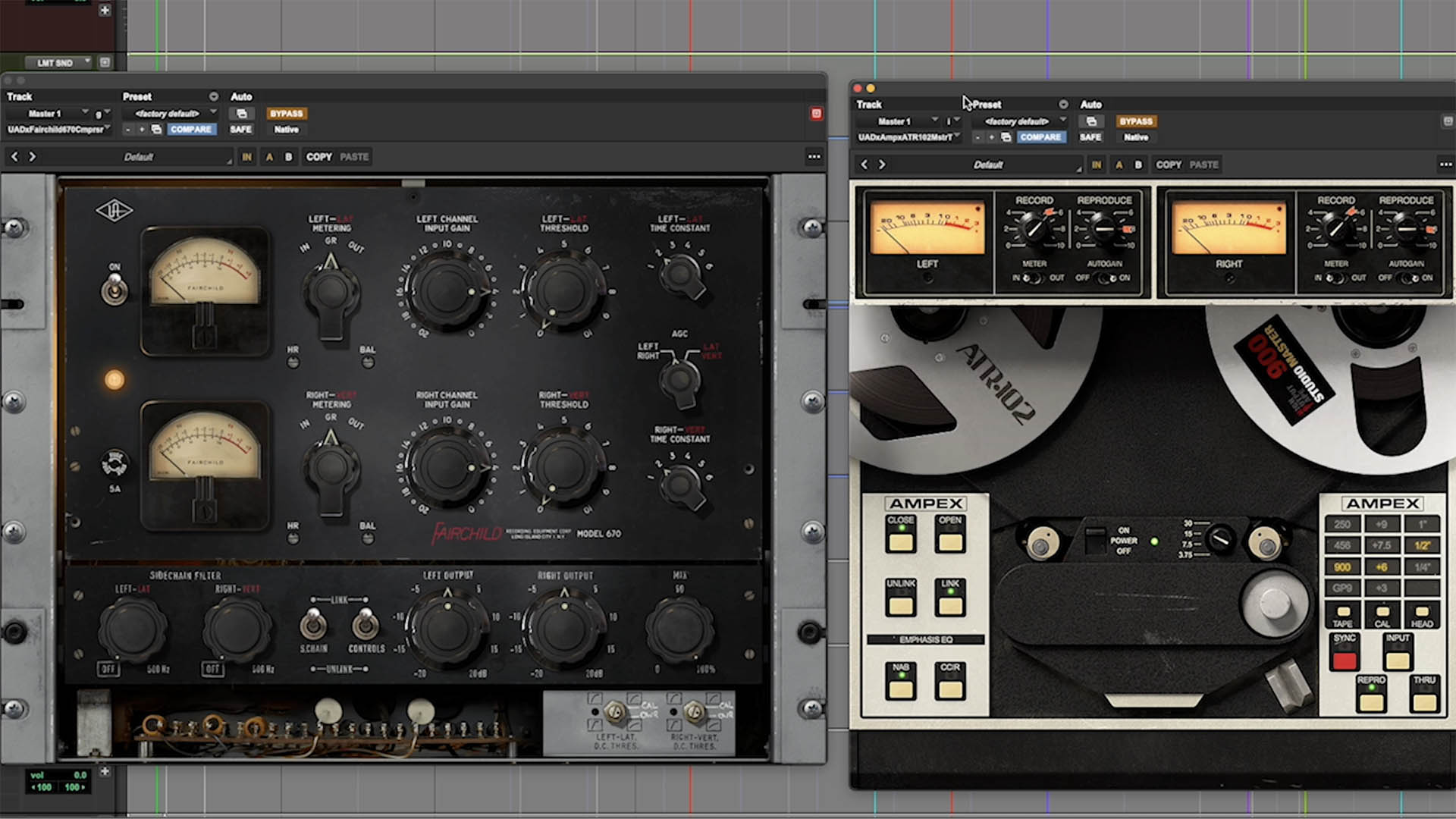
Task: Click next preset arrow in Fairchild window
Action: click(x=33, y=156)
